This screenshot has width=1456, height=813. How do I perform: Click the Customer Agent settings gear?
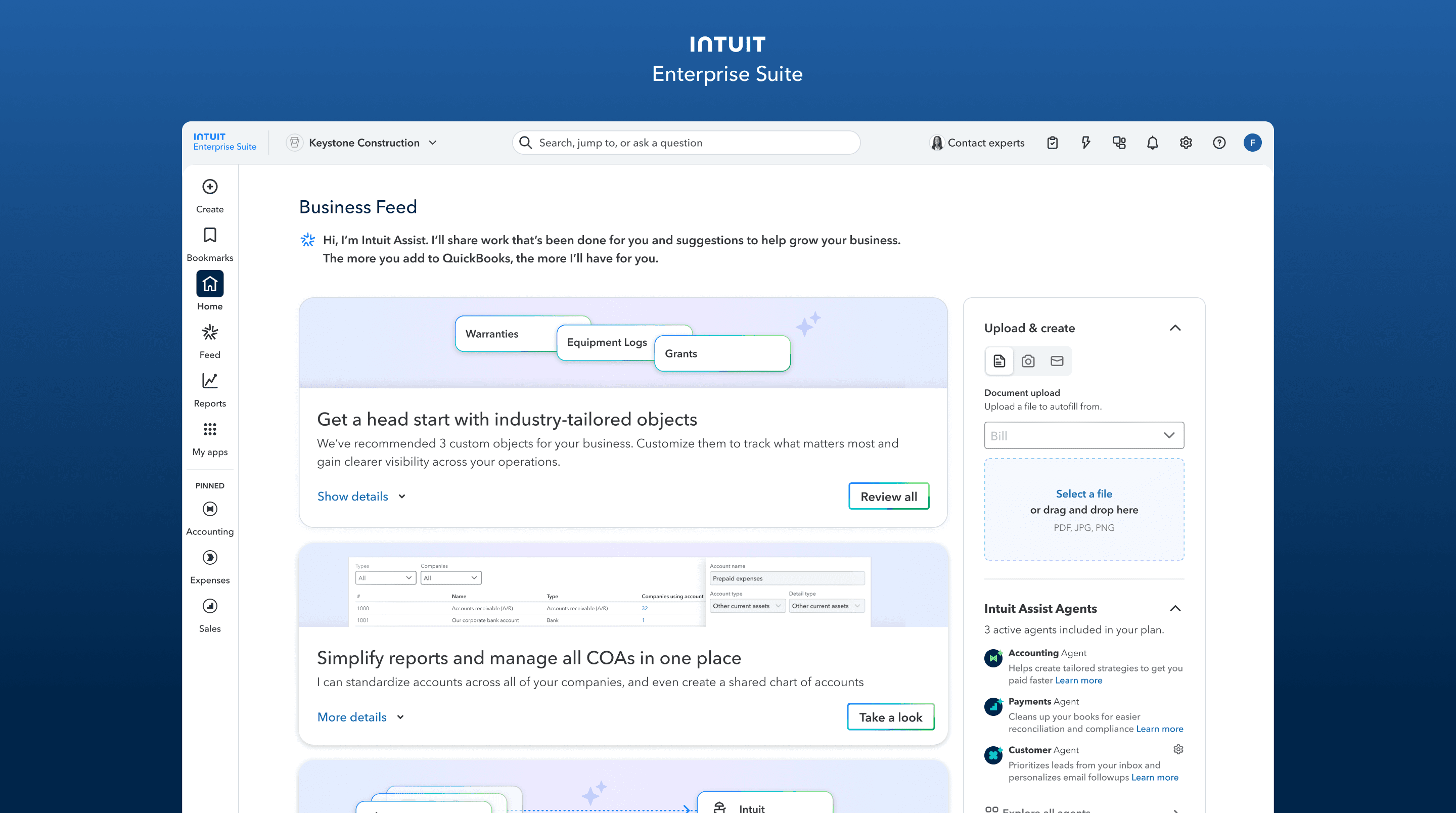[x=1178, y=750]
